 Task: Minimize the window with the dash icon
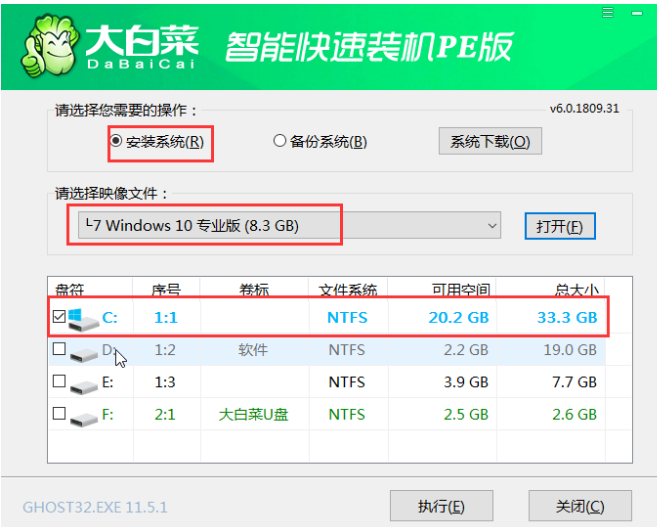(637, 13)
